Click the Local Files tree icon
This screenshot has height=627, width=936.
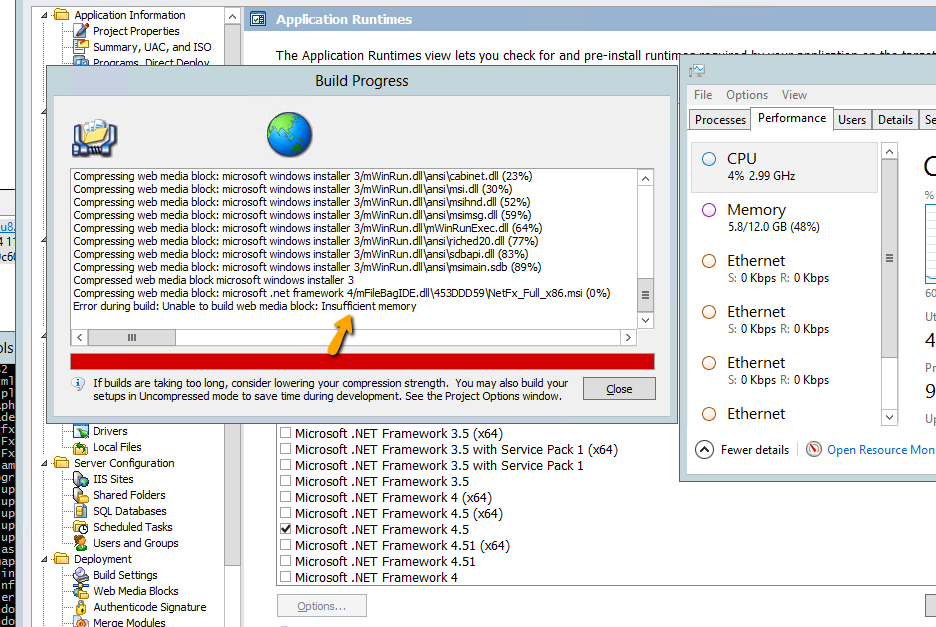point(81,447)
